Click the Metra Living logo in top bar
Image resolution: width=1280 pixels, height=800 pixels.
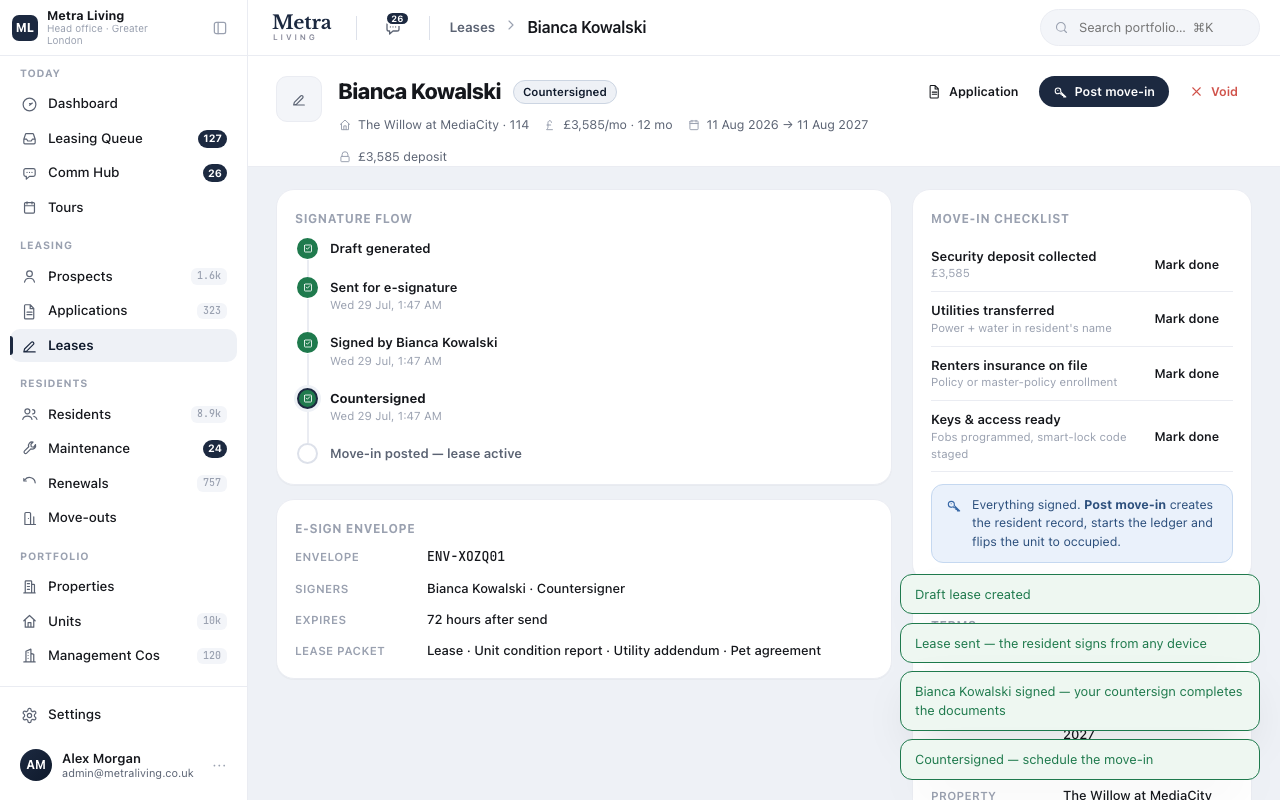click(301, 27)
